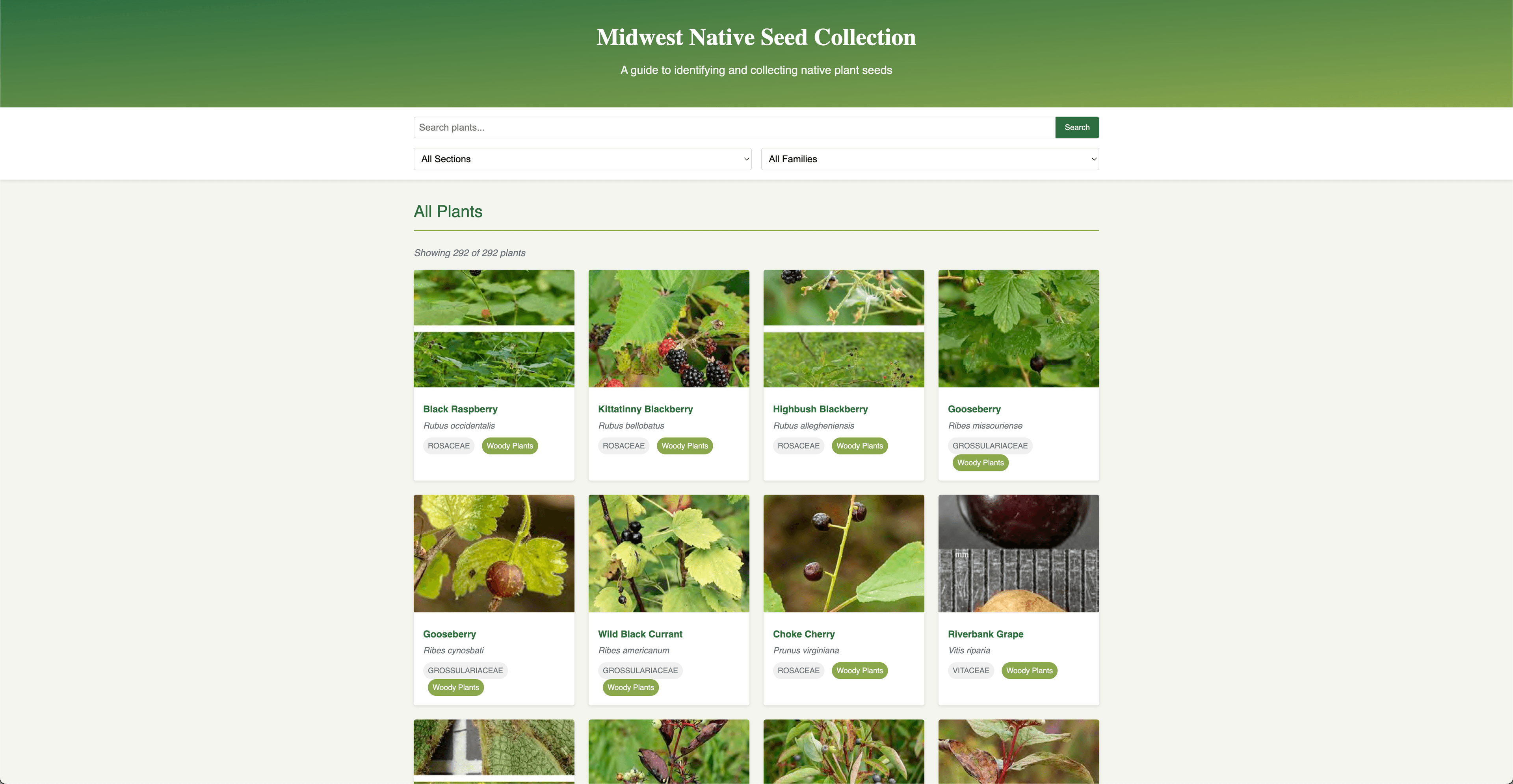Open the All Sections dropdown

582,159
